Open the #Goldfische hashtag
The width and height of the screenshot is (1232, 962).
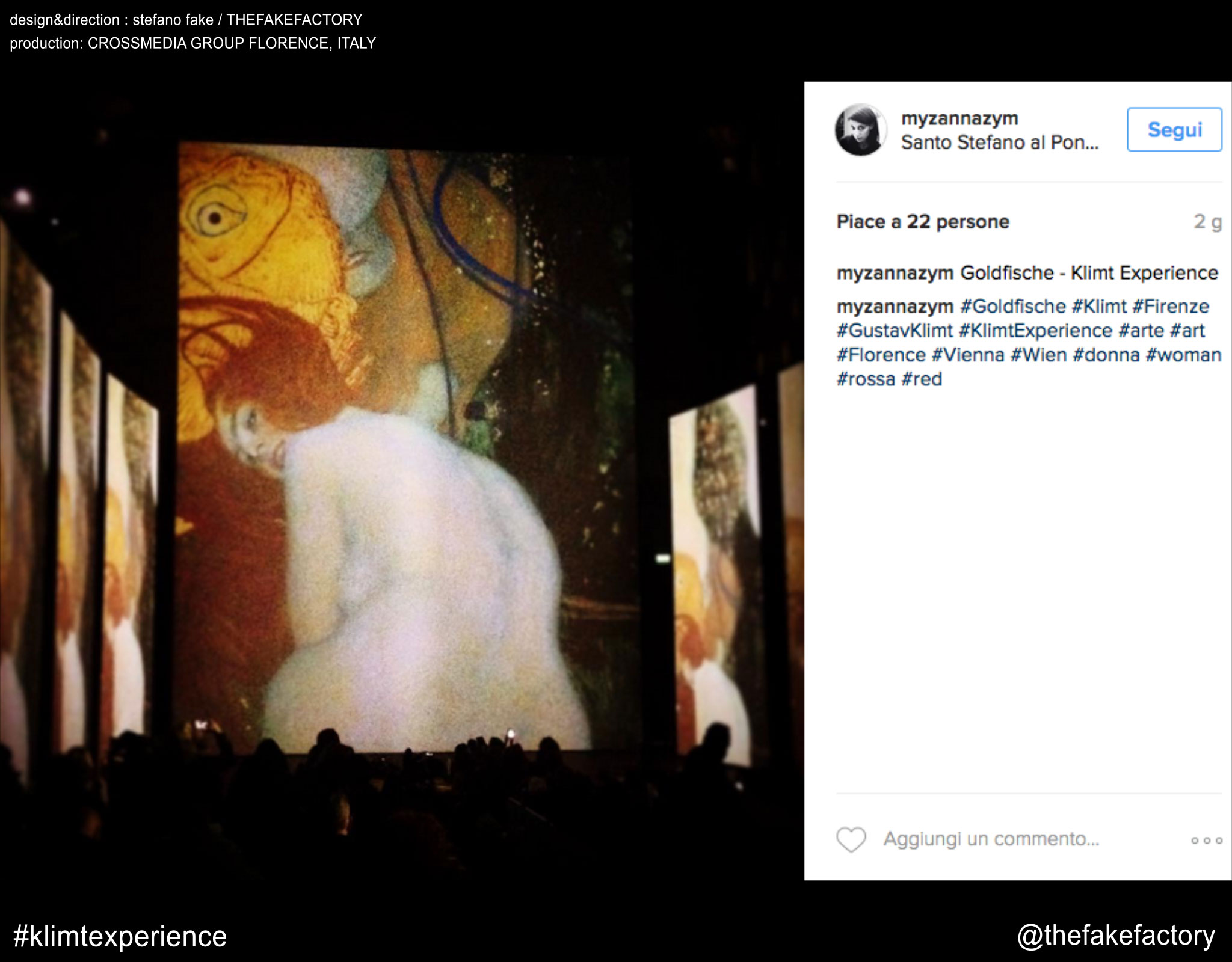[x=1013, y=307]
